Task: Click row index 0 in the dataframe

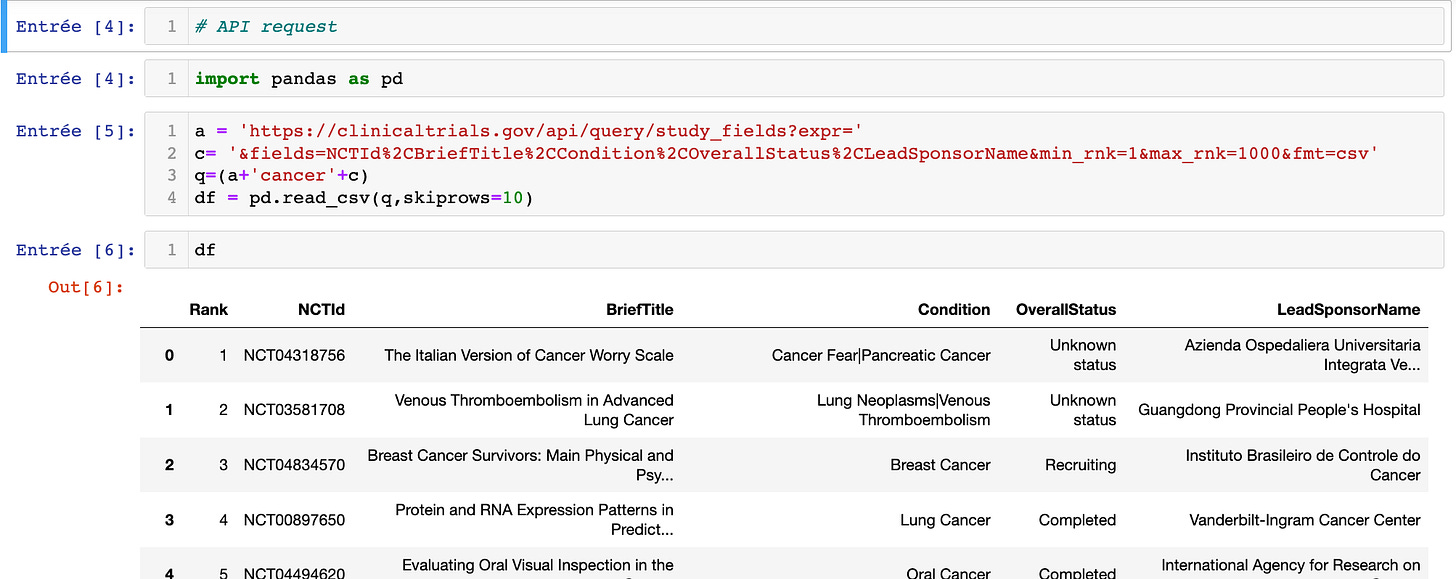Action: coord(169,355)
